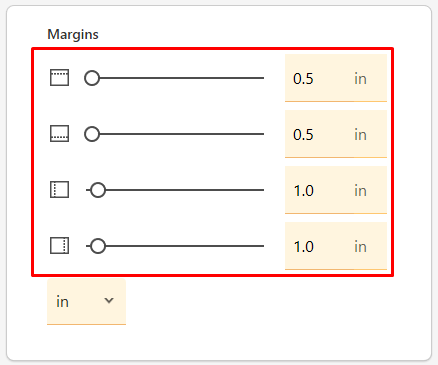Focus the left margin 1.0 value field

[x=336, y=190]
